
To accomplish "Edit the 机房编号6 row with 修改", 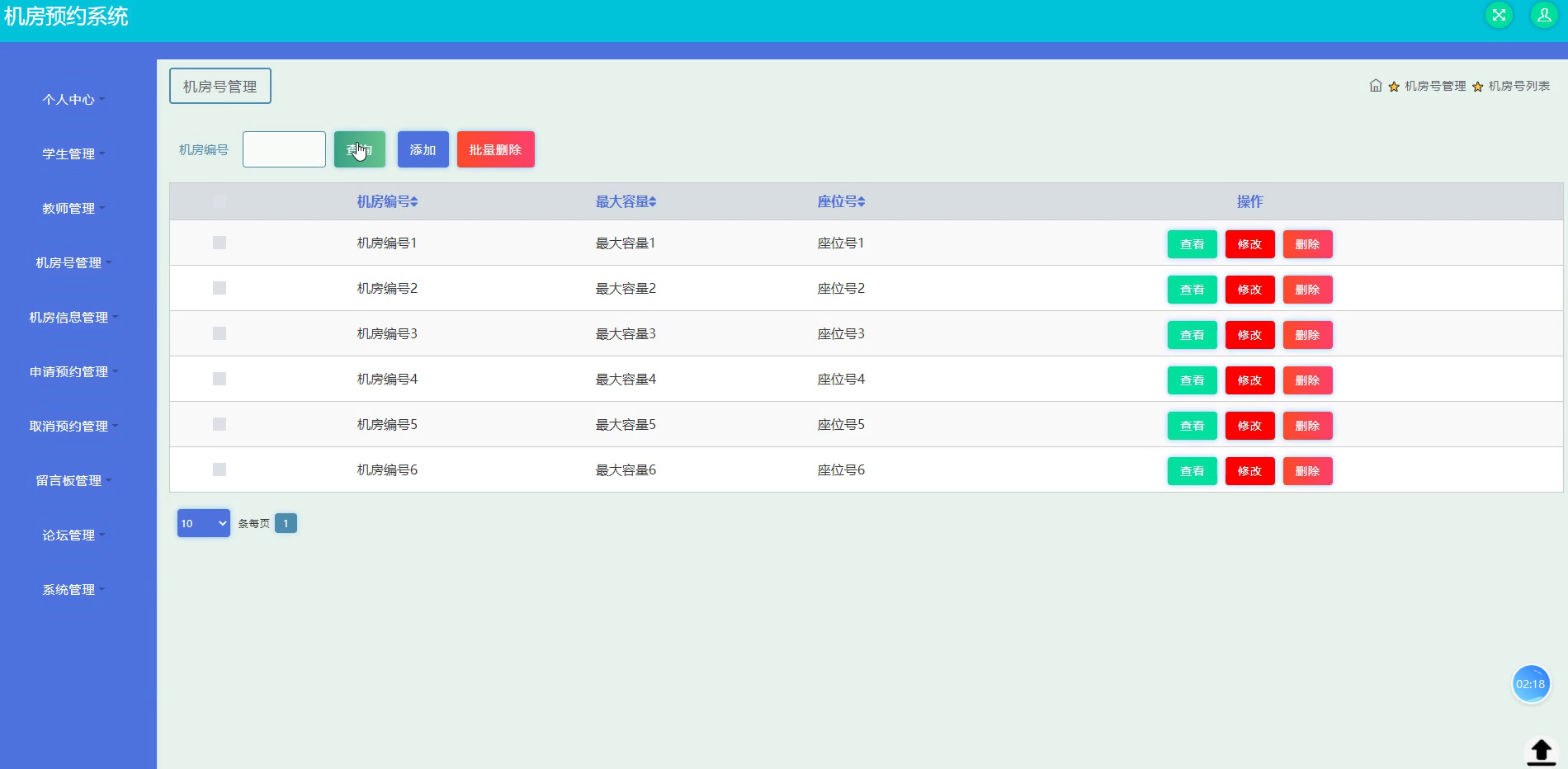I will (x=1250, y=471).
